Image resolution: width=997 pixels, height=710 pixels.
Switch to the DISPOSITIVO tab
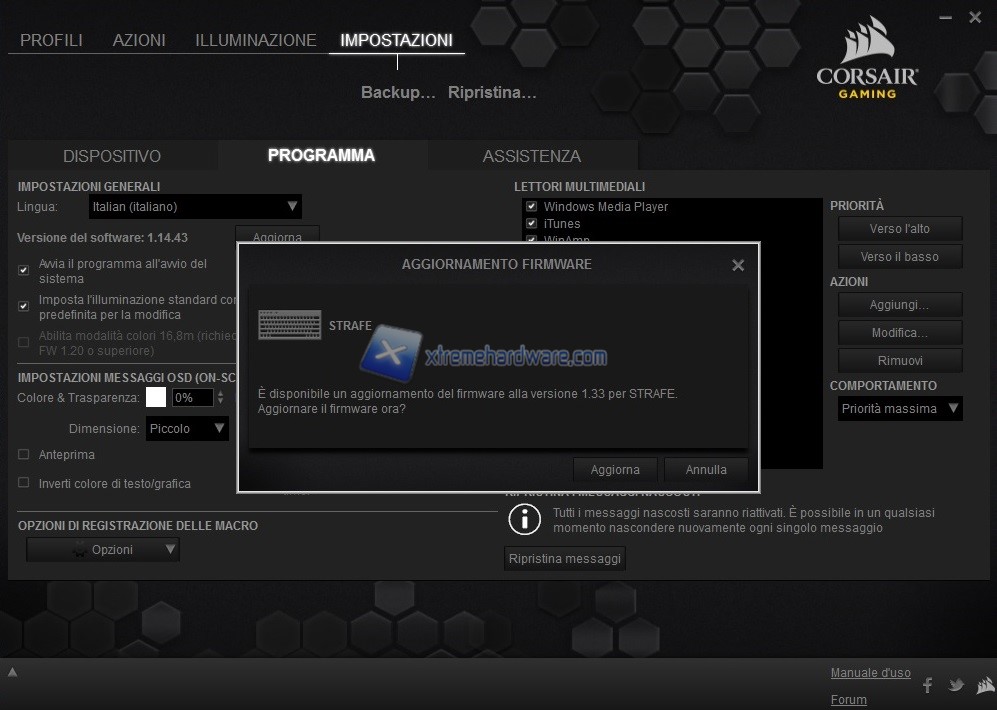tap(111, 156)
